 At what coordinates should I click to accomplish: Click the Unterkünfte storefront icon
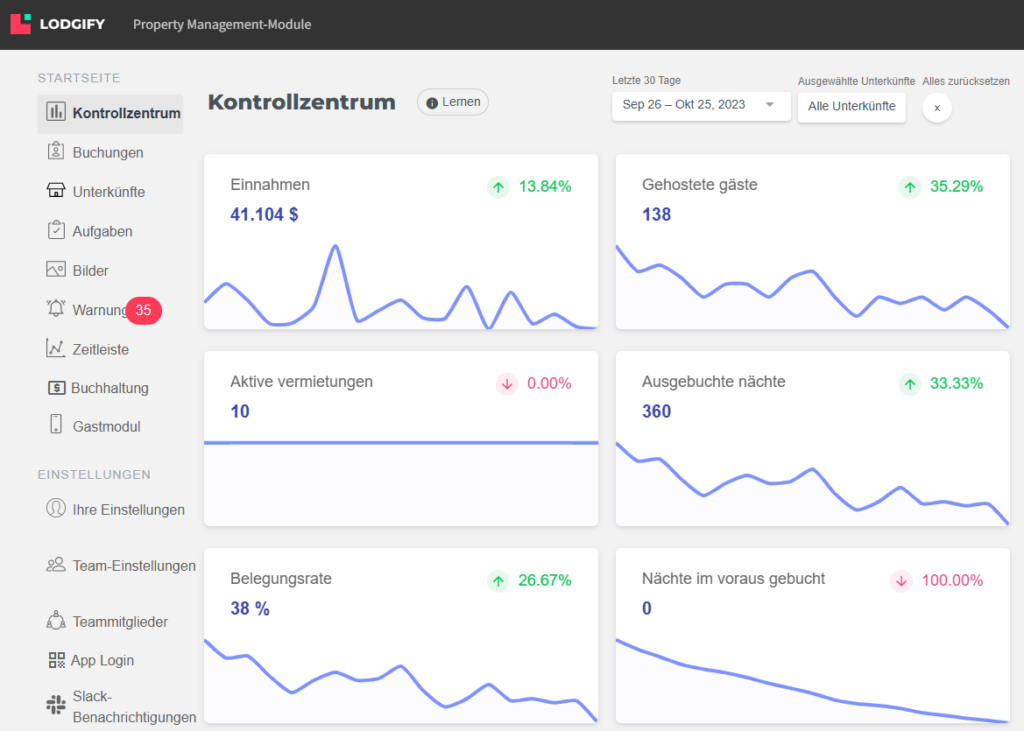tap(56, 190)
